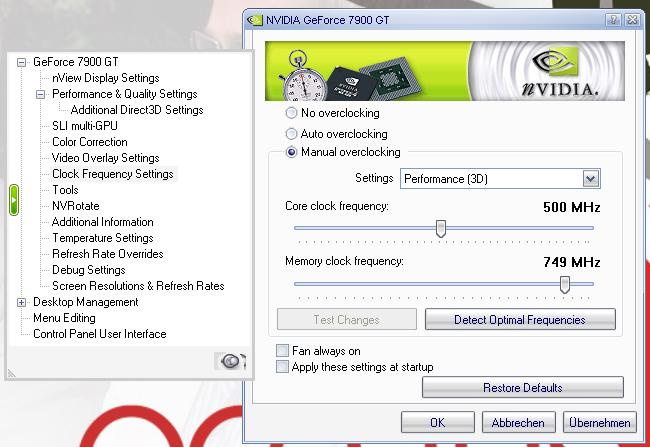Check Apply these settings at startup
This screenshot has width=650, height=447.
[283, 367]
